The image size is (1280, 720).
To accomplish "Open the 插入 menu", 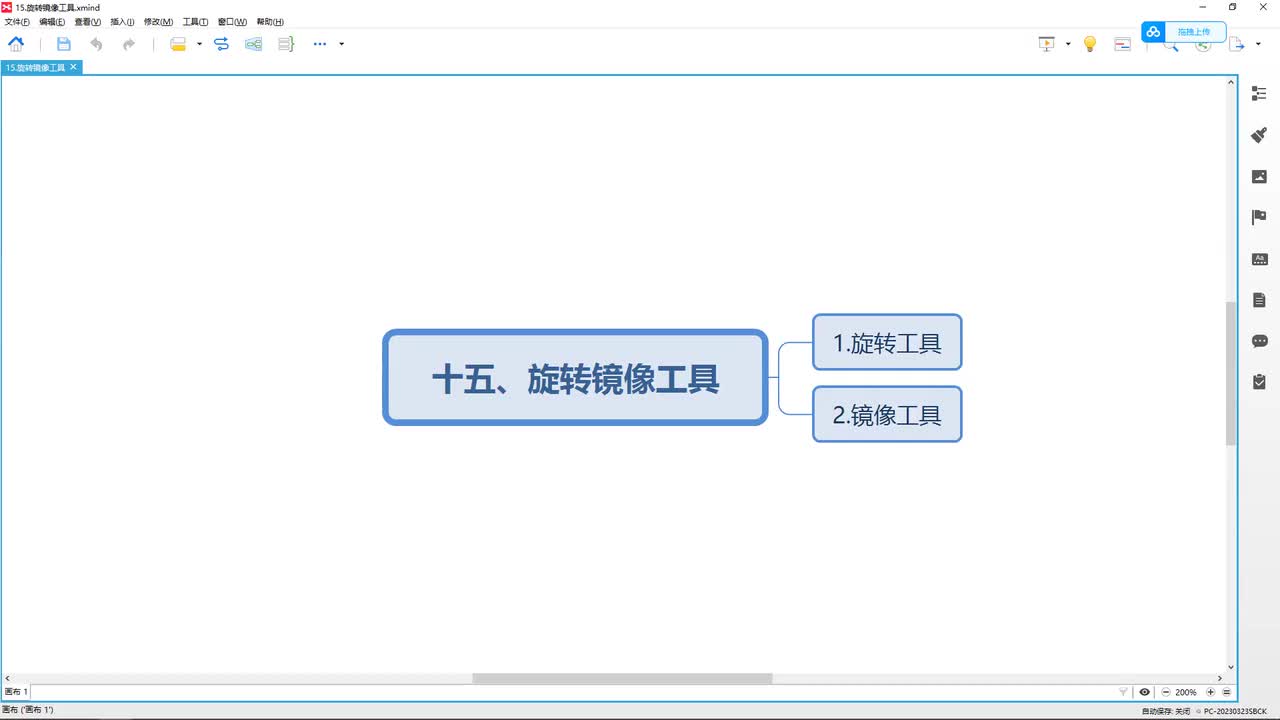I will (x=122, y=22).
